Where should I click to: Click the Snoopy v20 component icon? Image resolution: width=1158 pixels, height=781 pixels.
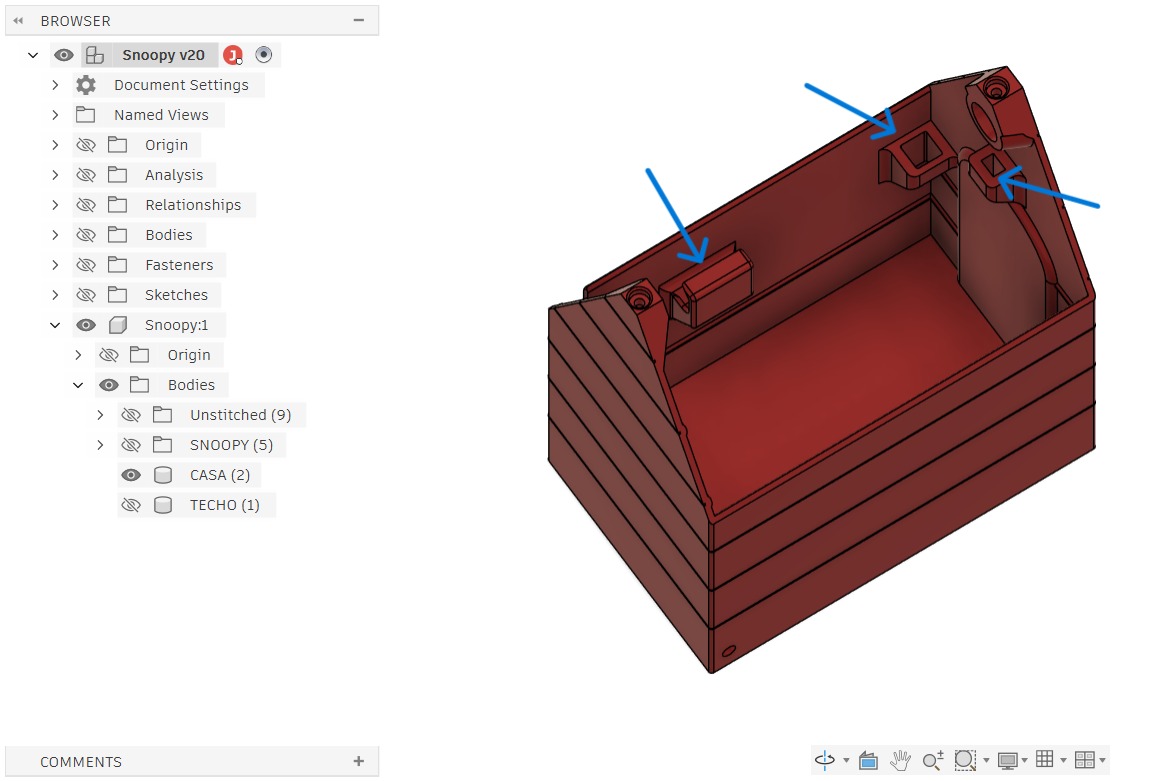(95, 55)
